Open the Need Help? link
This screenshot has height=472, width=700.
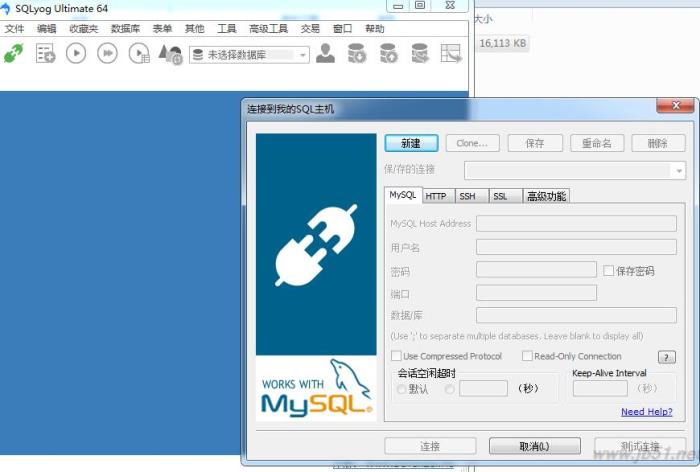[647, 412]
